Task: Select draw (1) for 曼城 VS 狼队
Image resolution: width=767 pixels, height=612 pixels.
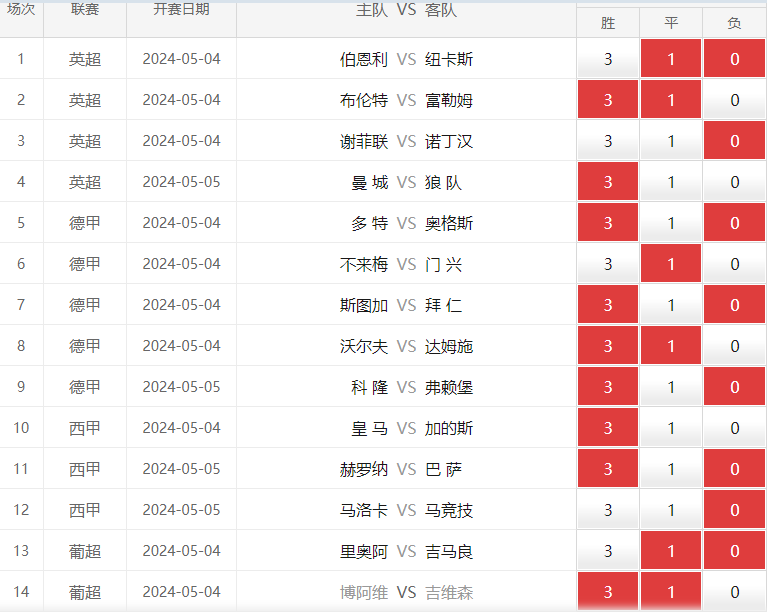Action: [671, 182]
